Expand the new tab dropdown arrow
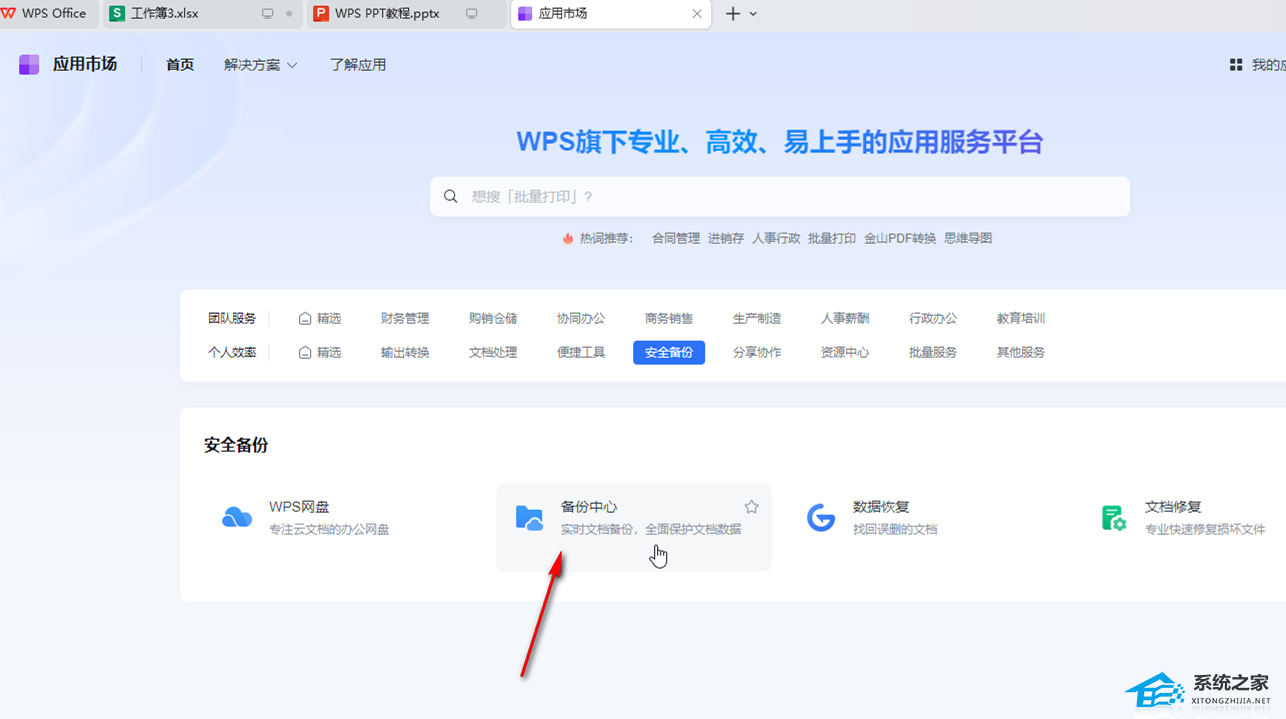 coord(754,14)
